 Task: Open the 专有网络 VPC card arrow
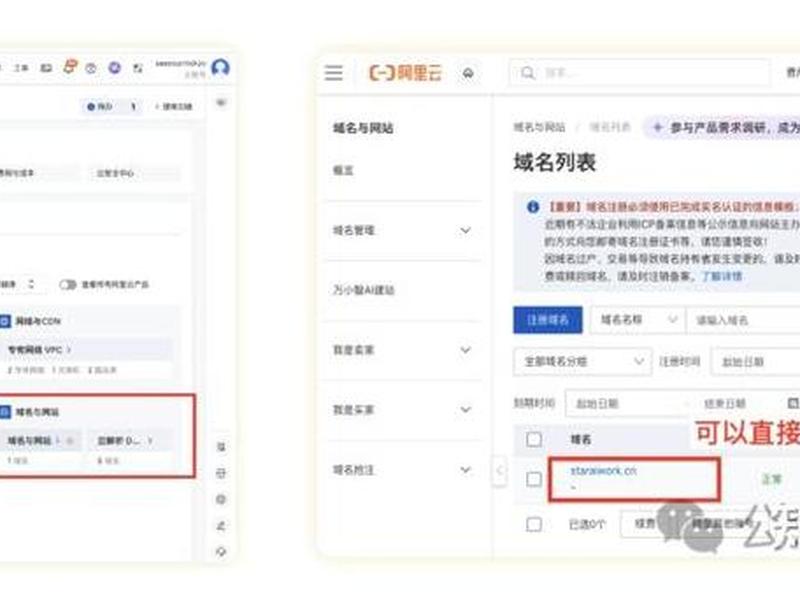[69, 350]
